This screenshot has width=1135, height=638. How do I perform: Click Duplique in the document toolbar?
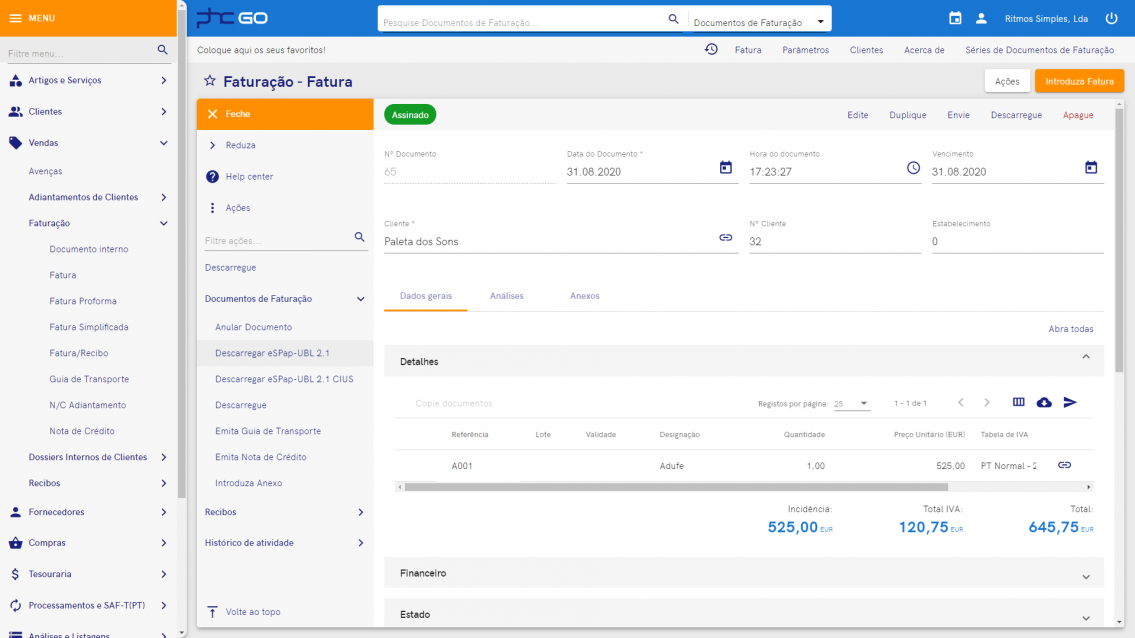[908, 115]
